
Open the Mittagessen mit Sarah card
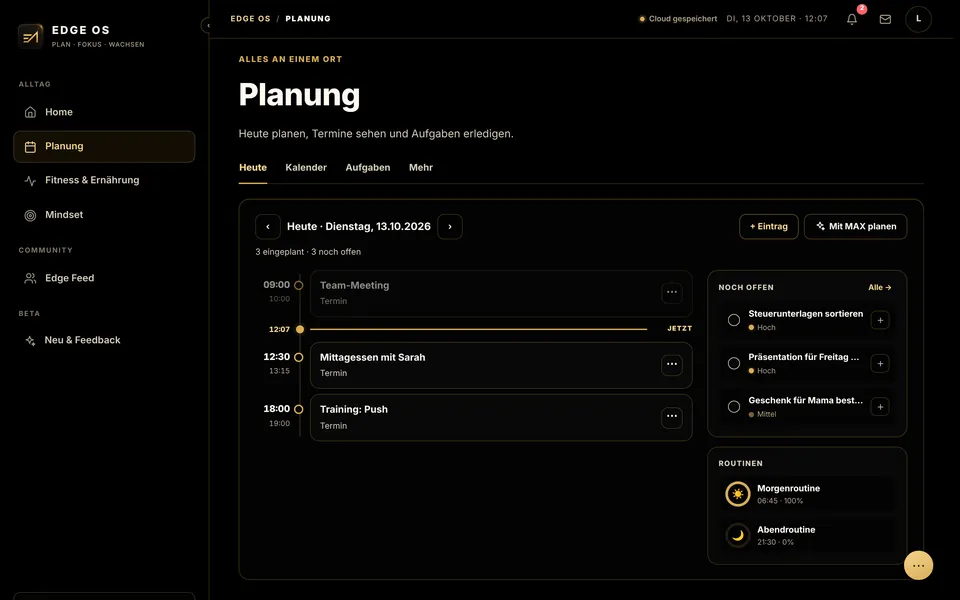coord(501,366)
